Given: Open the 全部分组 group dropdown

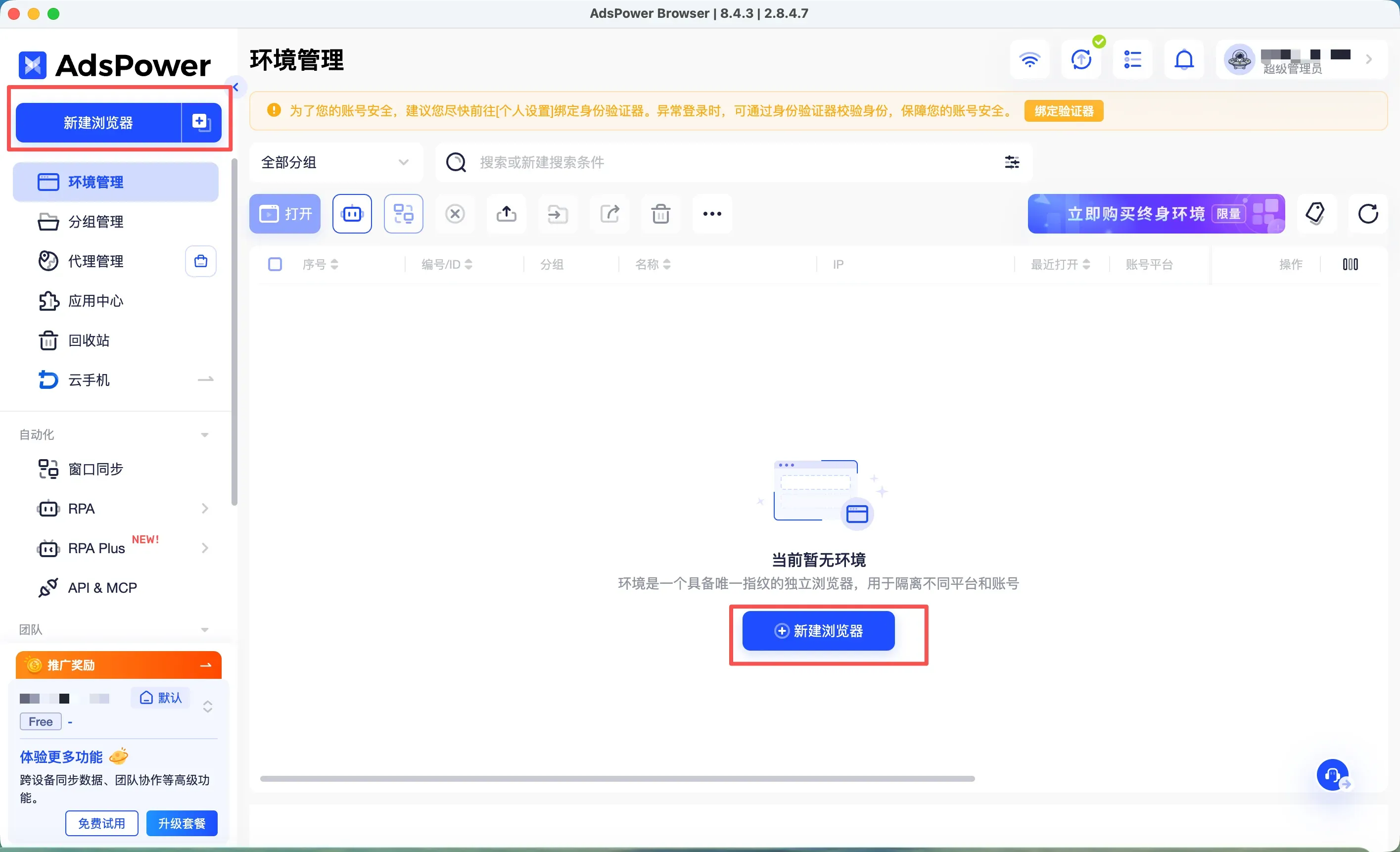Looking at the screenshot, I should coord(336,162).
